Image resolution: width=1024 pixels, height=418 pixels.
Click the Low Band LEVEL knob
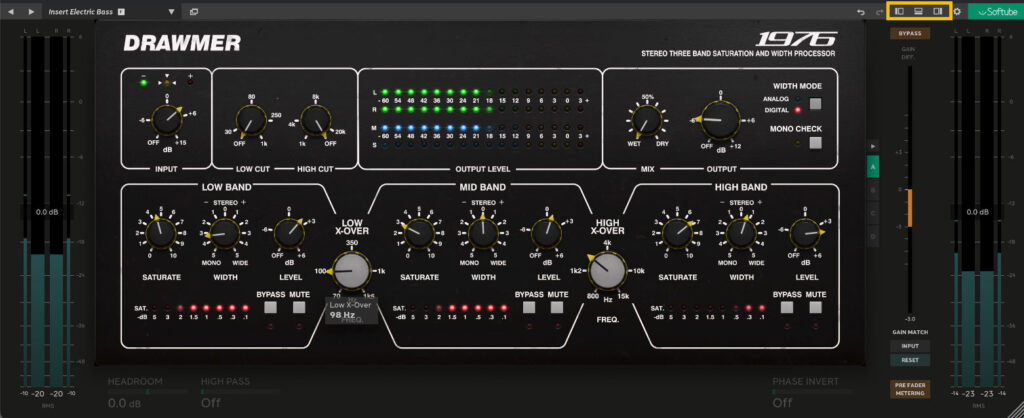288,233
